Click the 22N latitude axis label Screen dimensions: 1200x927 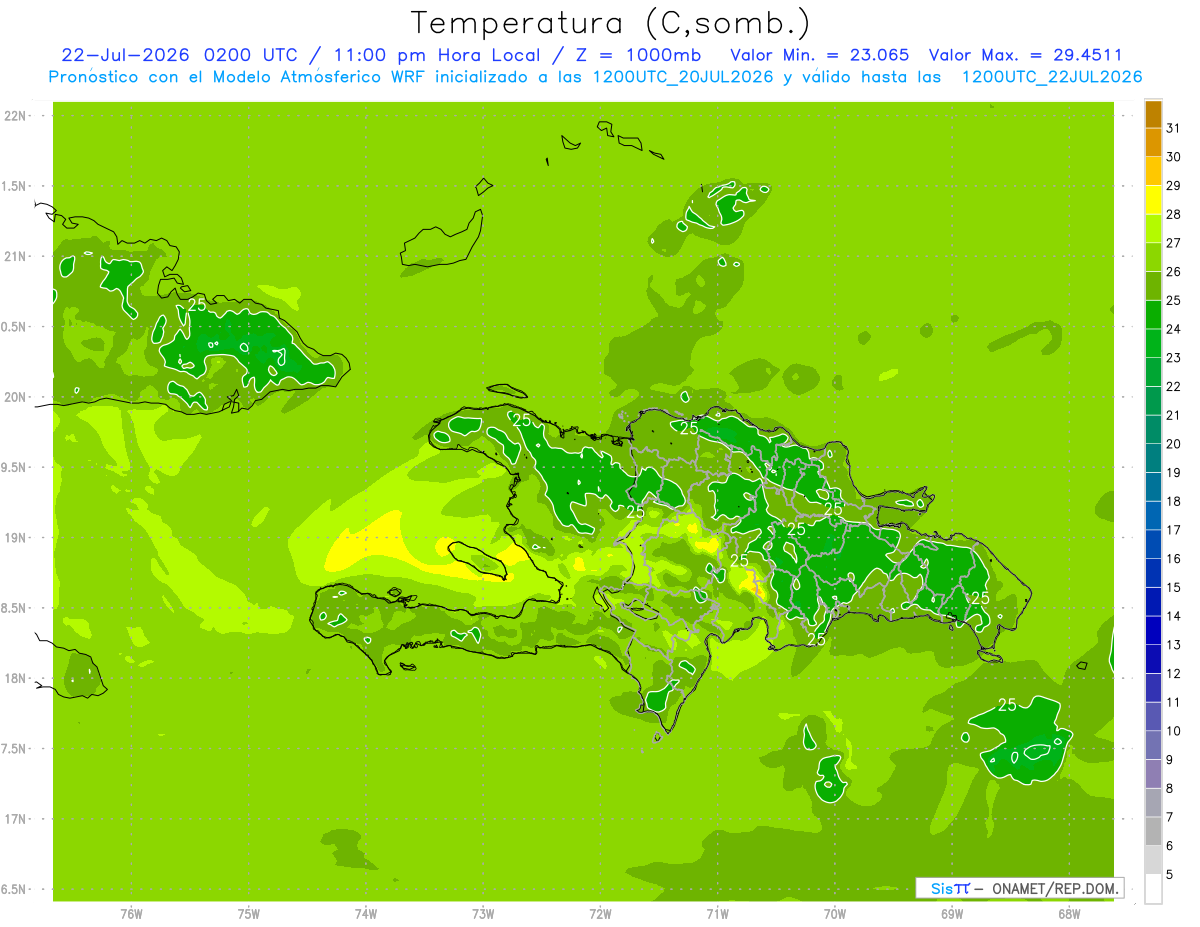coord(15,116)
